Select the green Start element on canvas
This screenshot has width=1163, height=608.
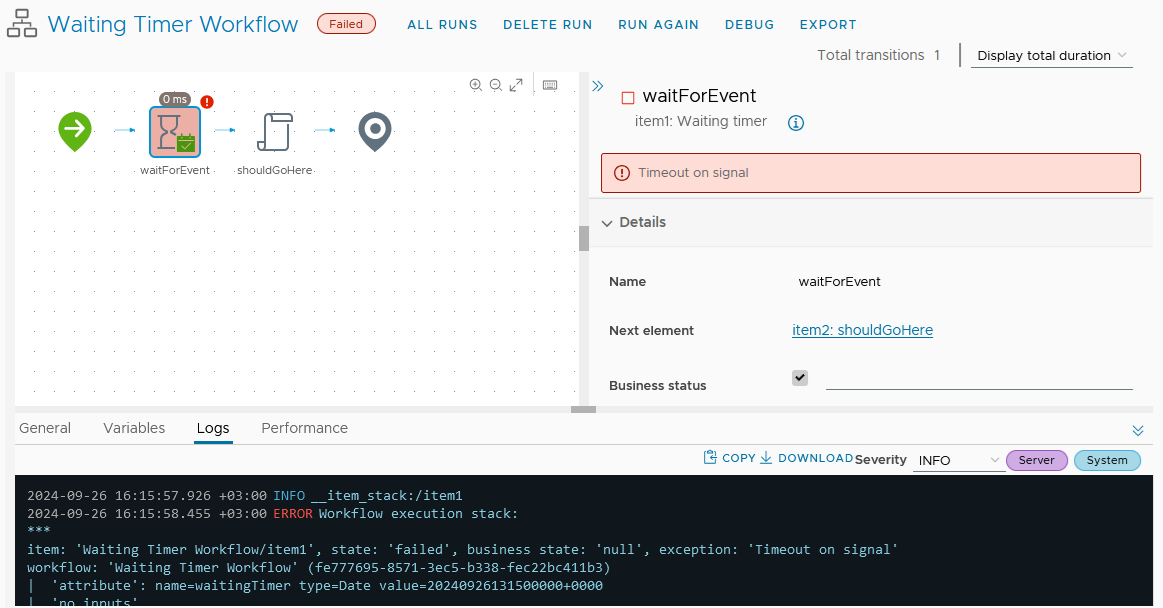point(75,131)
